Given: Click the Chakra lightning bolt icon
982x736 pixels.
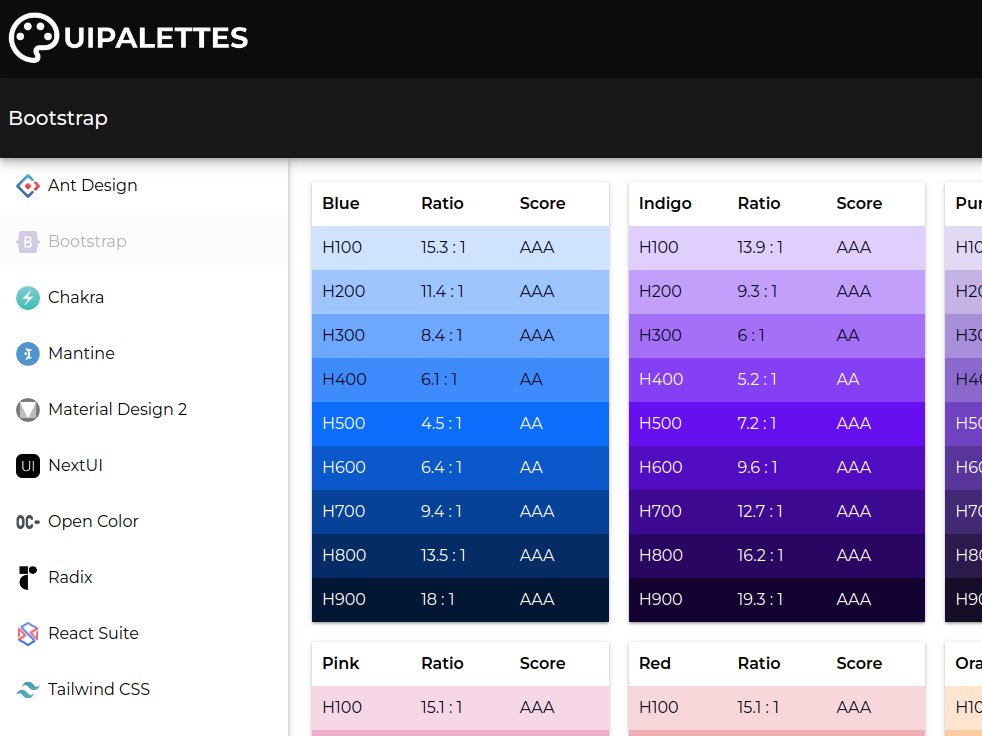Looking at the screenshot, I should (x=28, y=298).
